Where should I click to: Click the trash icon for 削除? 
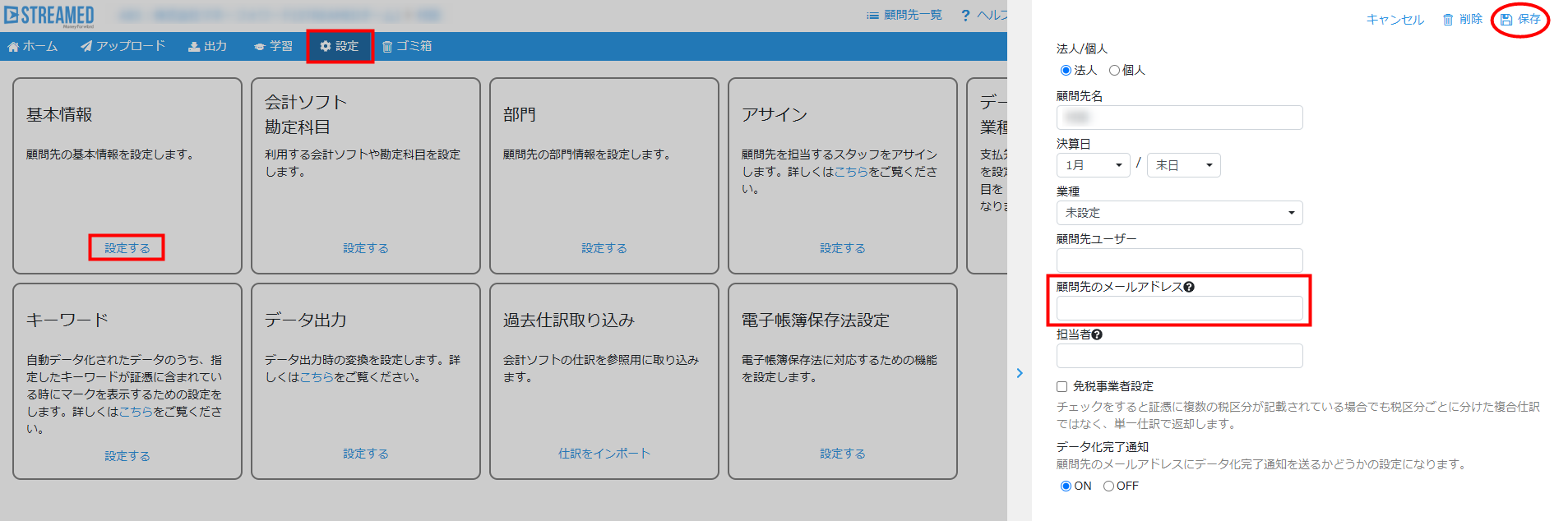tap(1448, 20)
